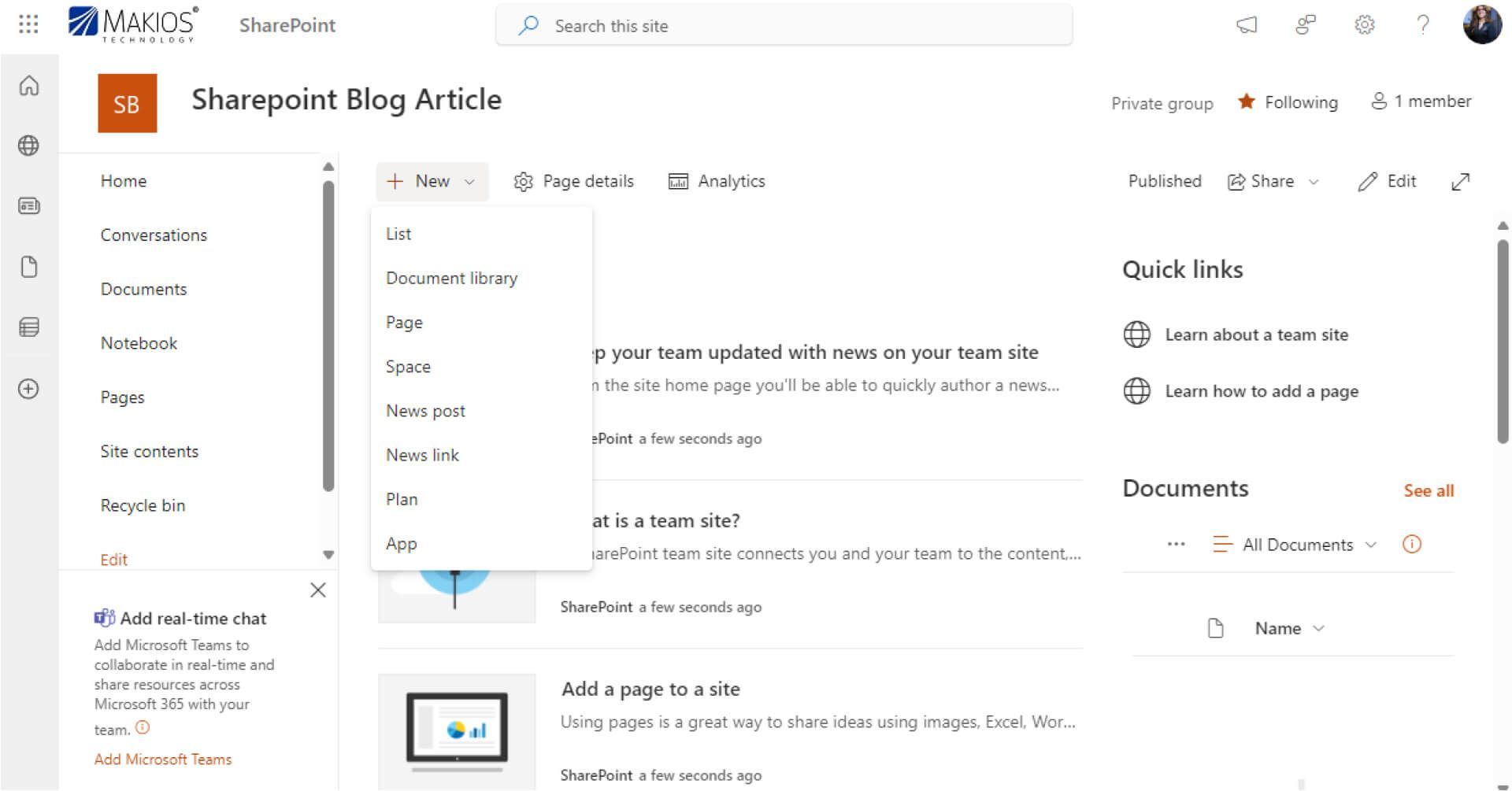
Task: Open the network connections icon in the header
Action: (1305, 25)
